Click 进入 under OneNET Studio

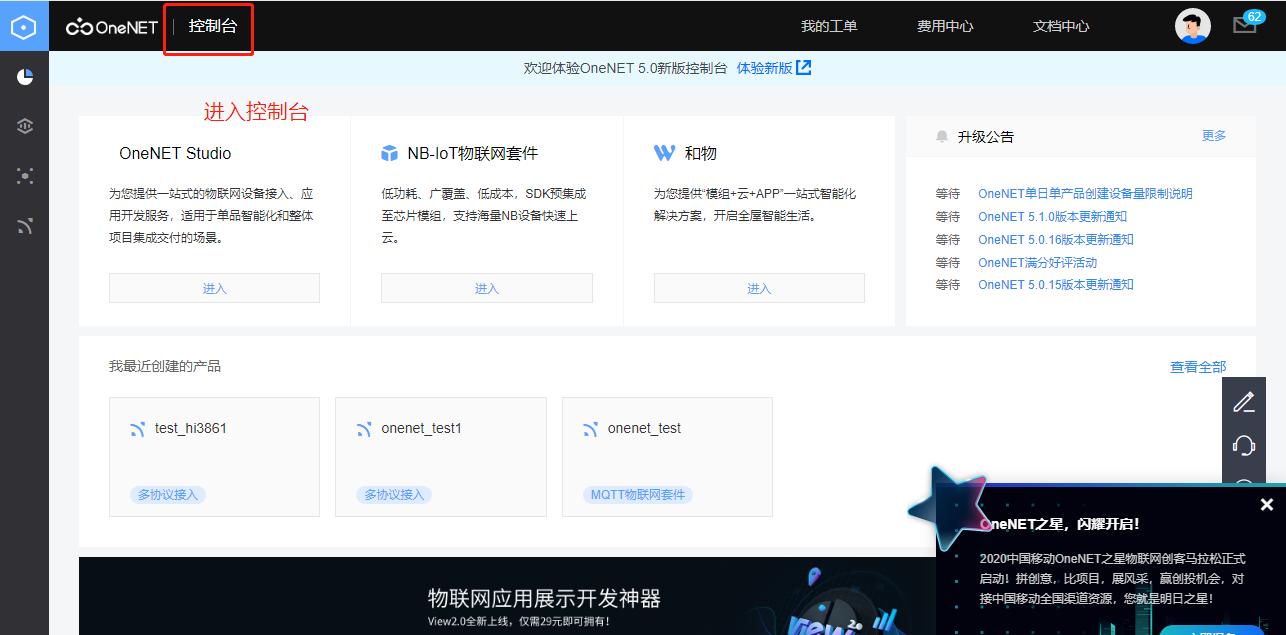(x=213, y=288)
